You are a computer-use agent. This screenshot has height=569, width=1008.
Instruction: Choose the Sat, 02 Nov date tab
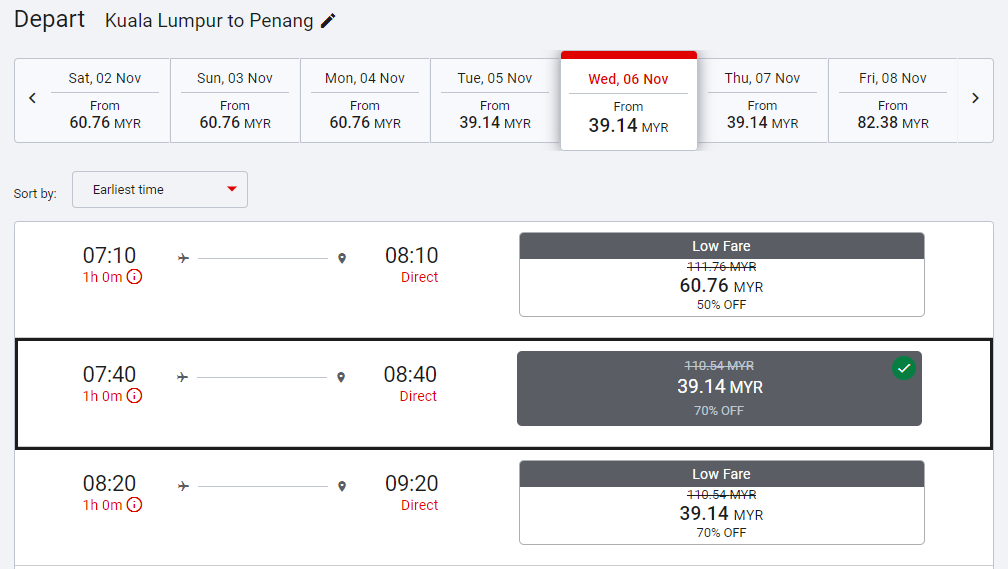105,100
